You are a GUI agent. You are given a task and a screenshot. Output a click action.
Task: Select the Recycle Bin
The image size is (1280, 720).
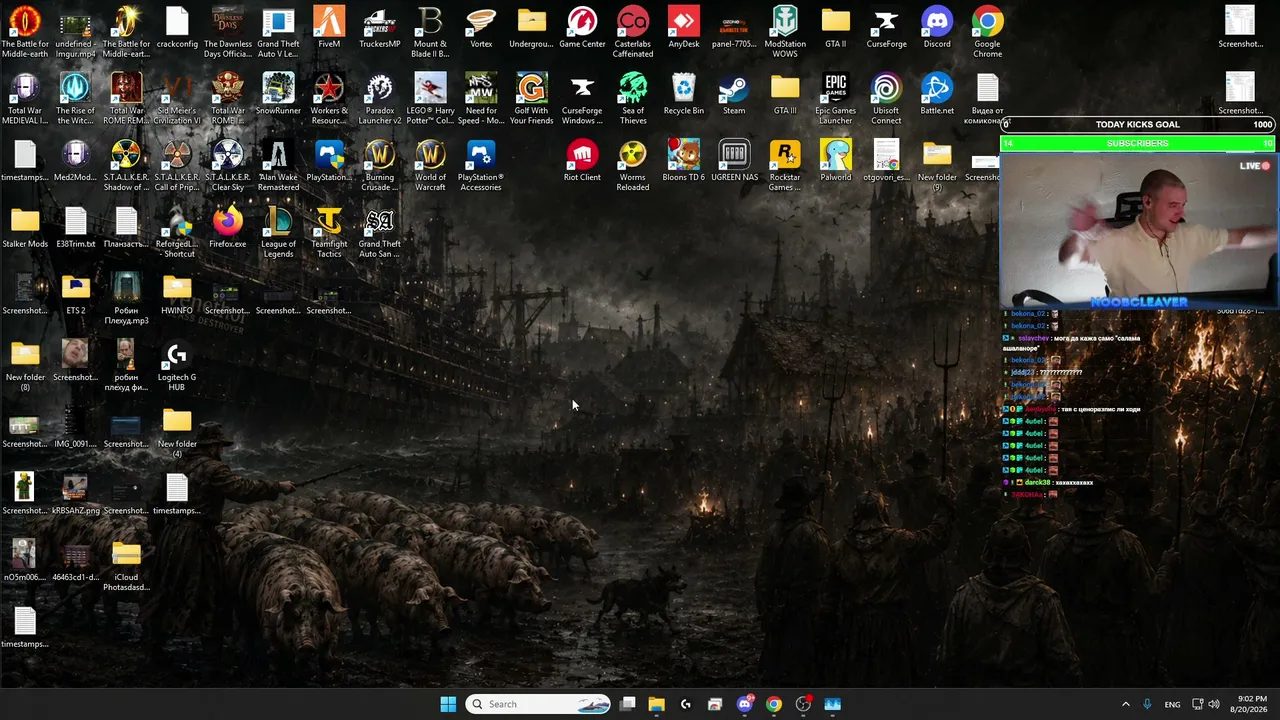coord(684,94)
